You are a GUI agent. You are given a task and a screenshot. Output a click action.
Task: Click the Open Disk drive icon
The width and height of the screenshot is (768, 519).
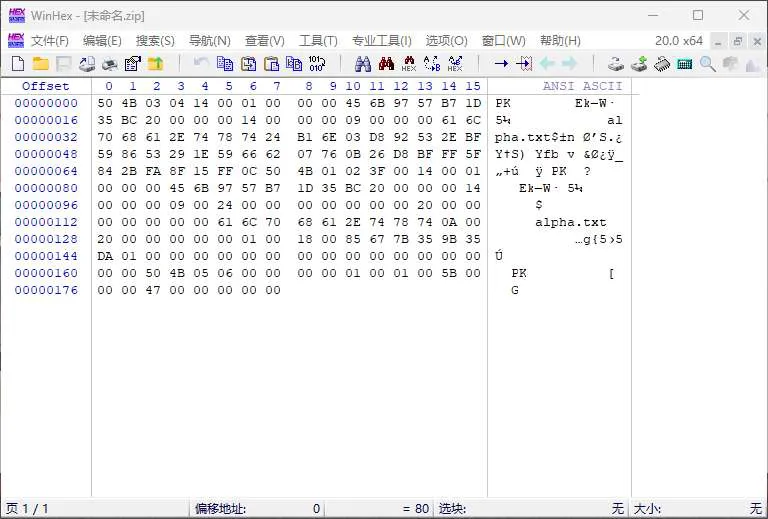point(616,64)
